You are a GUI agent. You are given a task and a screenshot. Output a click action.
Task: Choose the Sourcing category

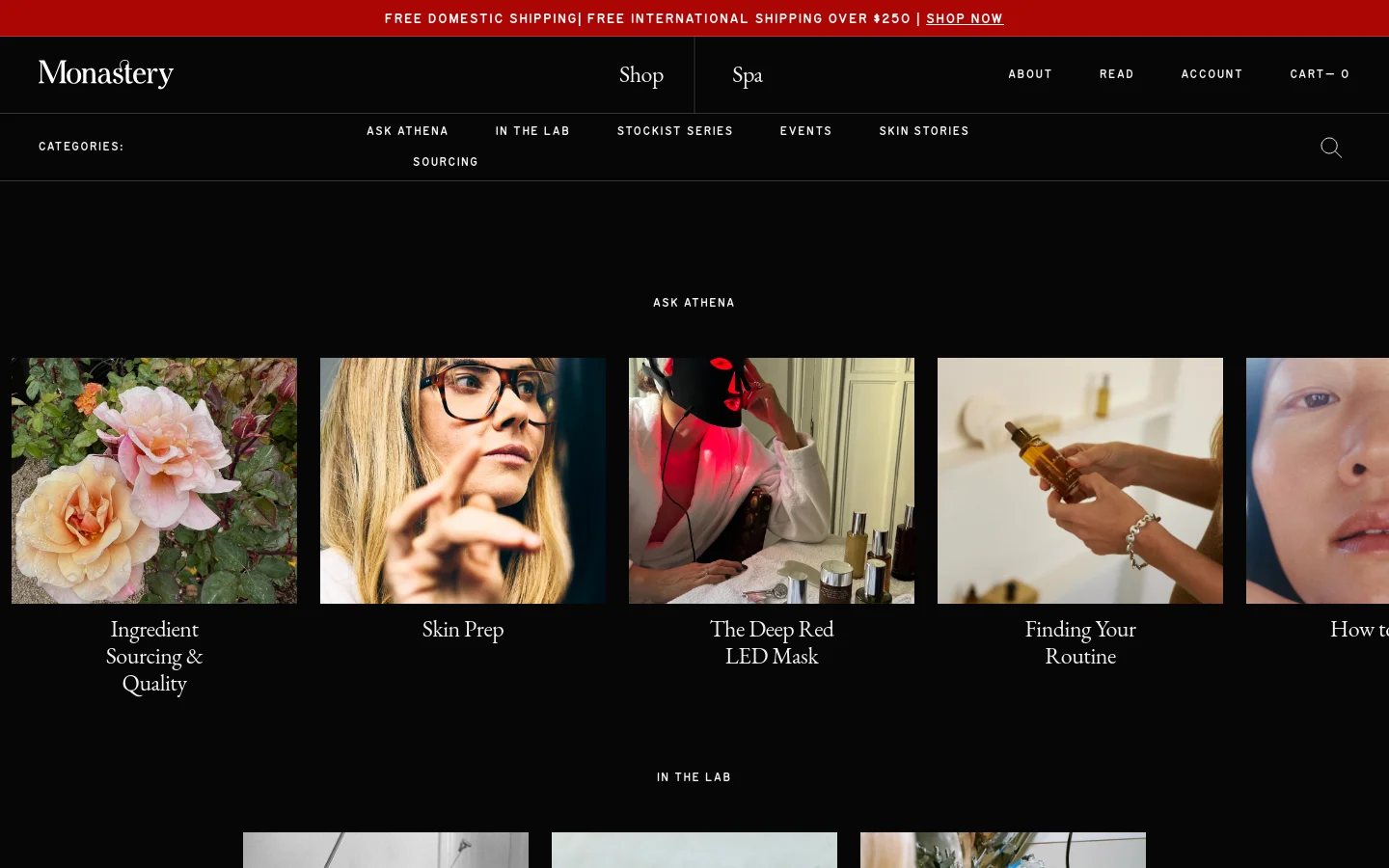pos(446,162)
